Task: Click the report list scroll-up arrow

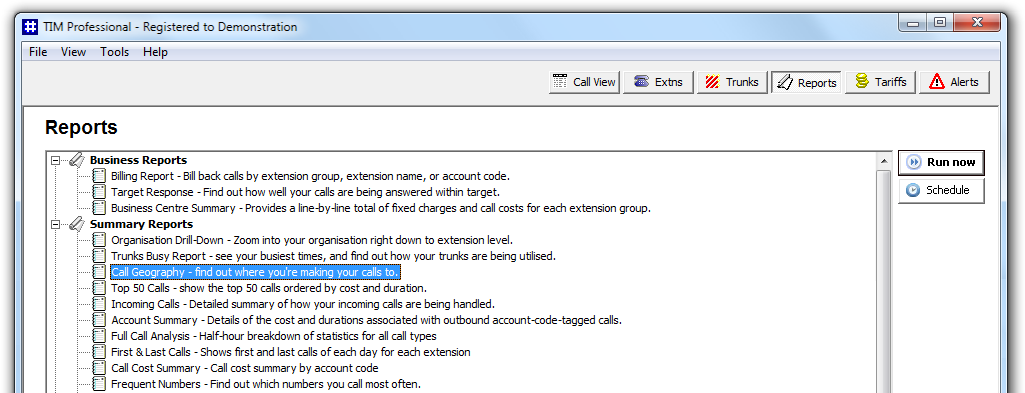Action: (884, 162)
